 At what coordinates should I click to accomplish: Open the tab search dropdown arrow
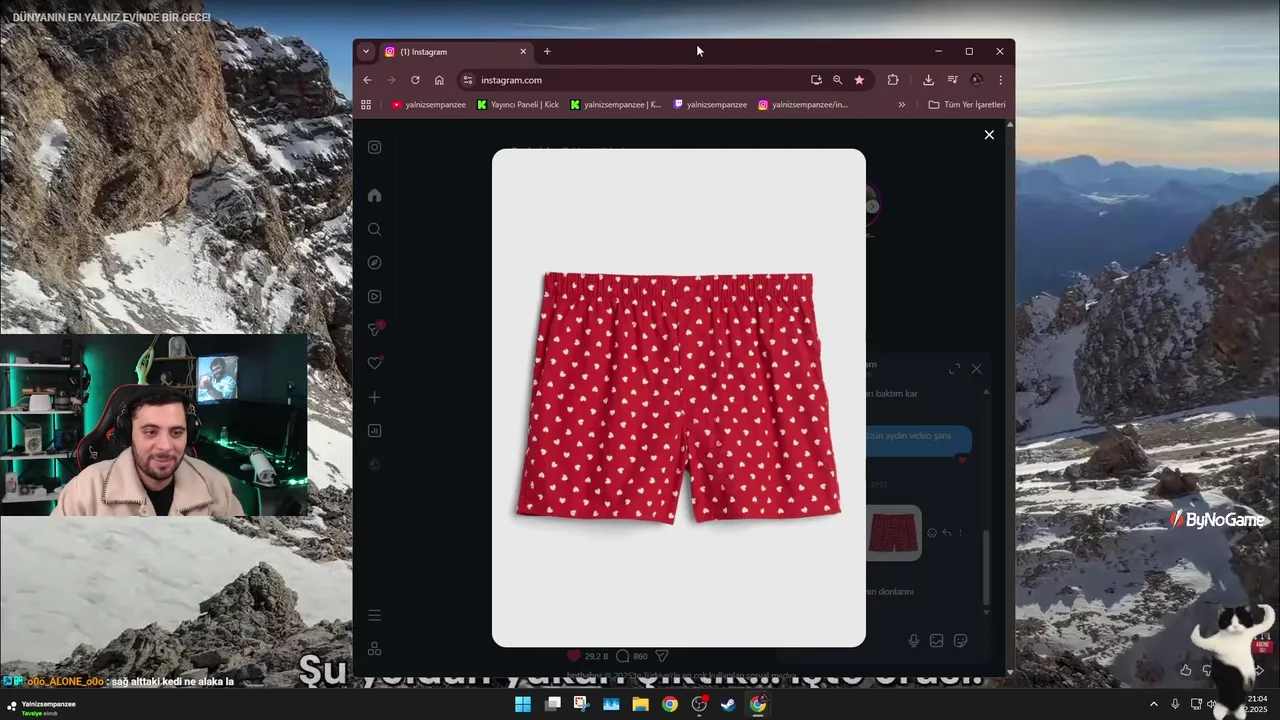(366, 51)
